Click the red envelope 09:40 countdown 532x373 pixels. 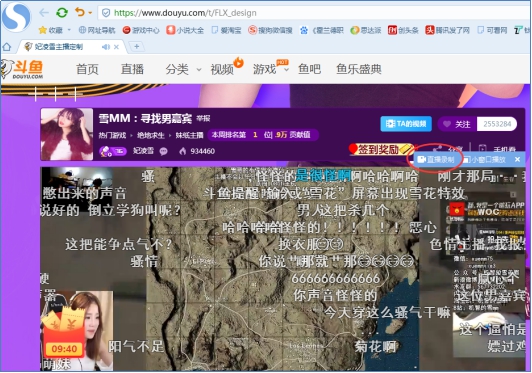click(x=63, y=332)
